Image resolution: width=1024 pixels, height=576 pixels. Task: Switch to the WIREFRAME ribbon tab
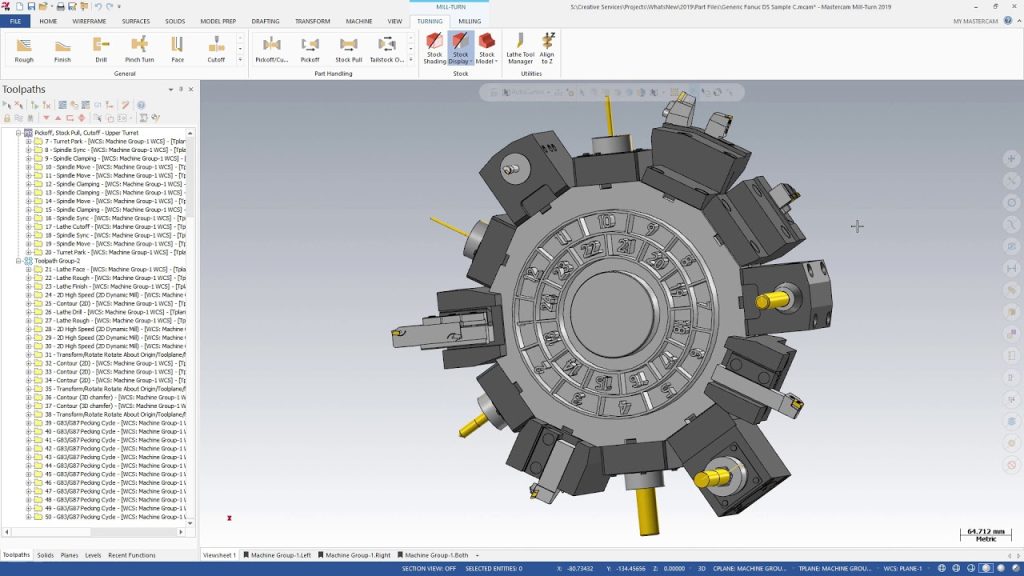click(x=89, y=21)
